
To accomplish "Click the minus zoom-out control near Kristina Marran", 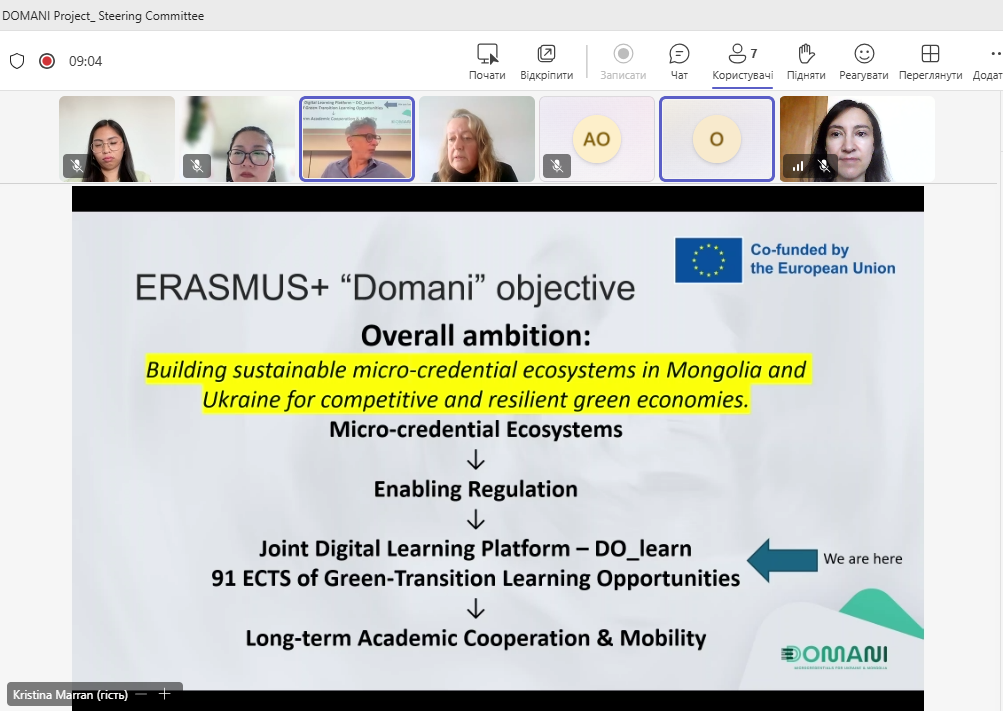I will click(142, 694).
